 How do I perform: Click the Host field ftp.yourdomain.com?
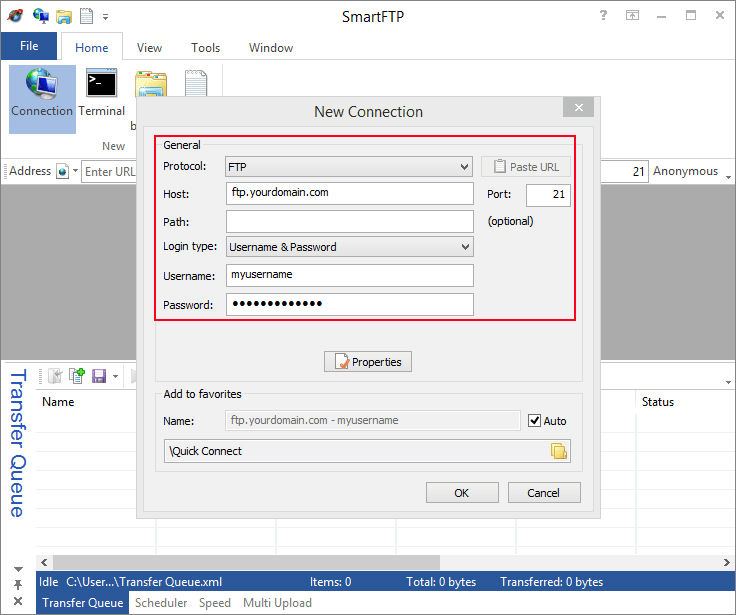tap(350, 193)
